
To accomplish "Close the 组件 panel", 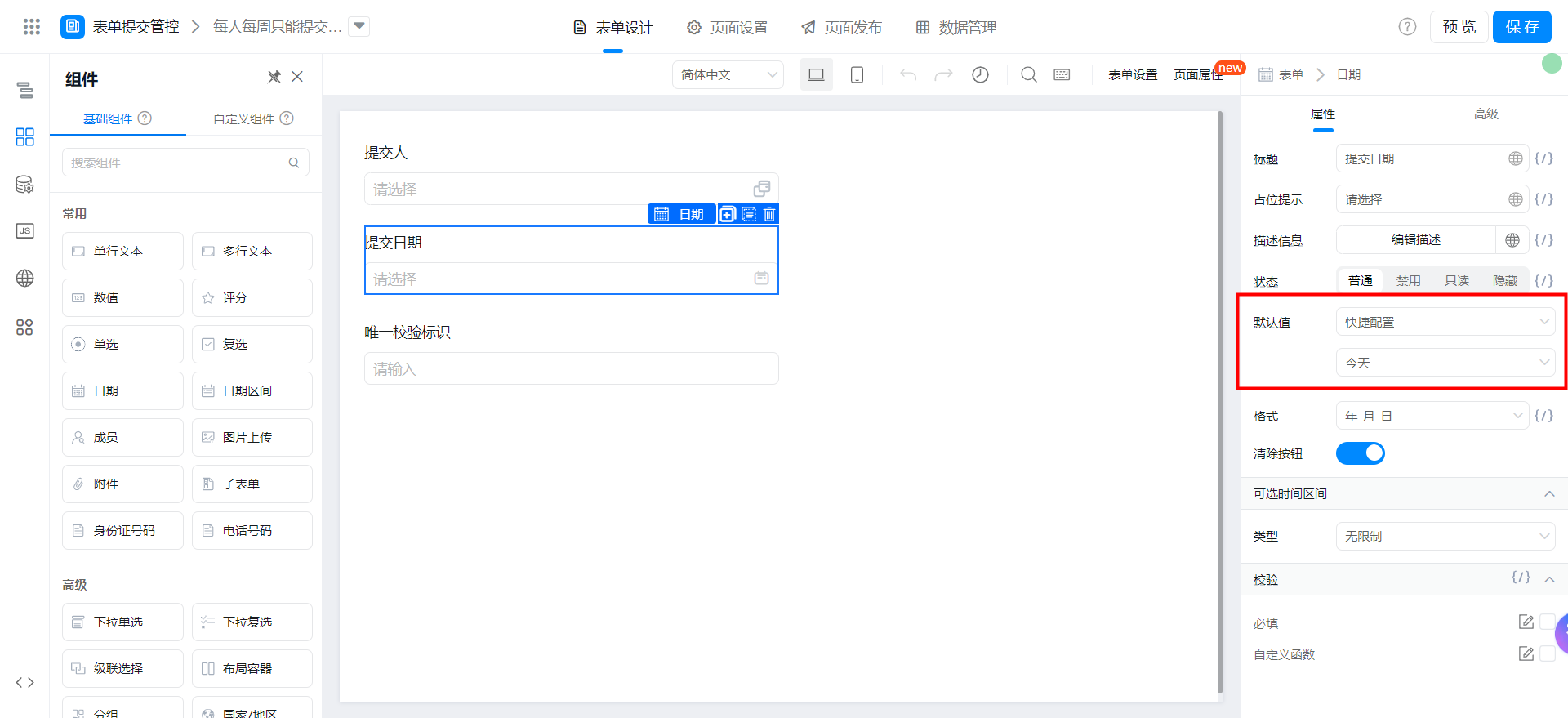I will click(297, 77).
